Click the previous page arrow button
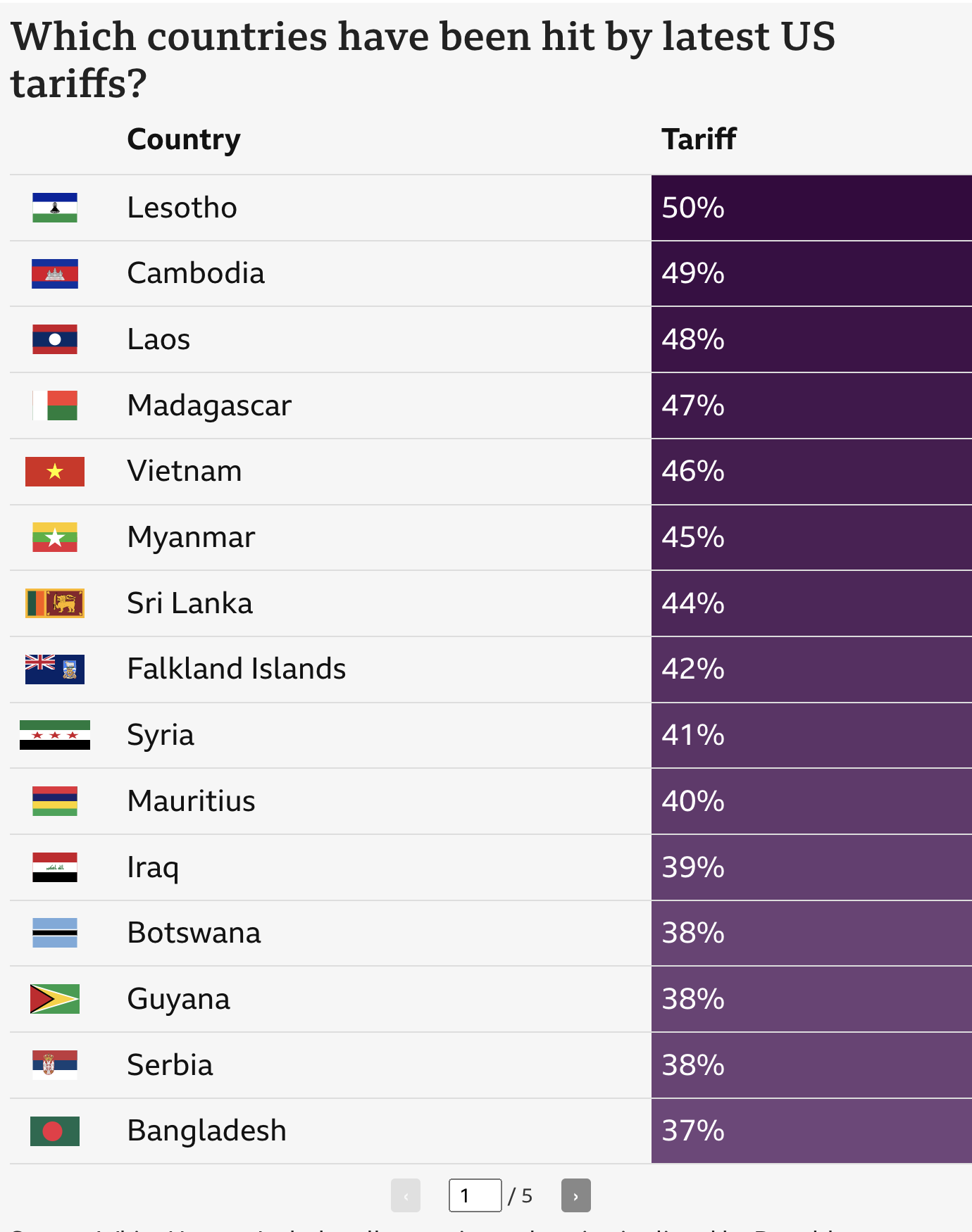Image resolution: width=972 pixels, height=1232 pixels. pos(406,1195)
